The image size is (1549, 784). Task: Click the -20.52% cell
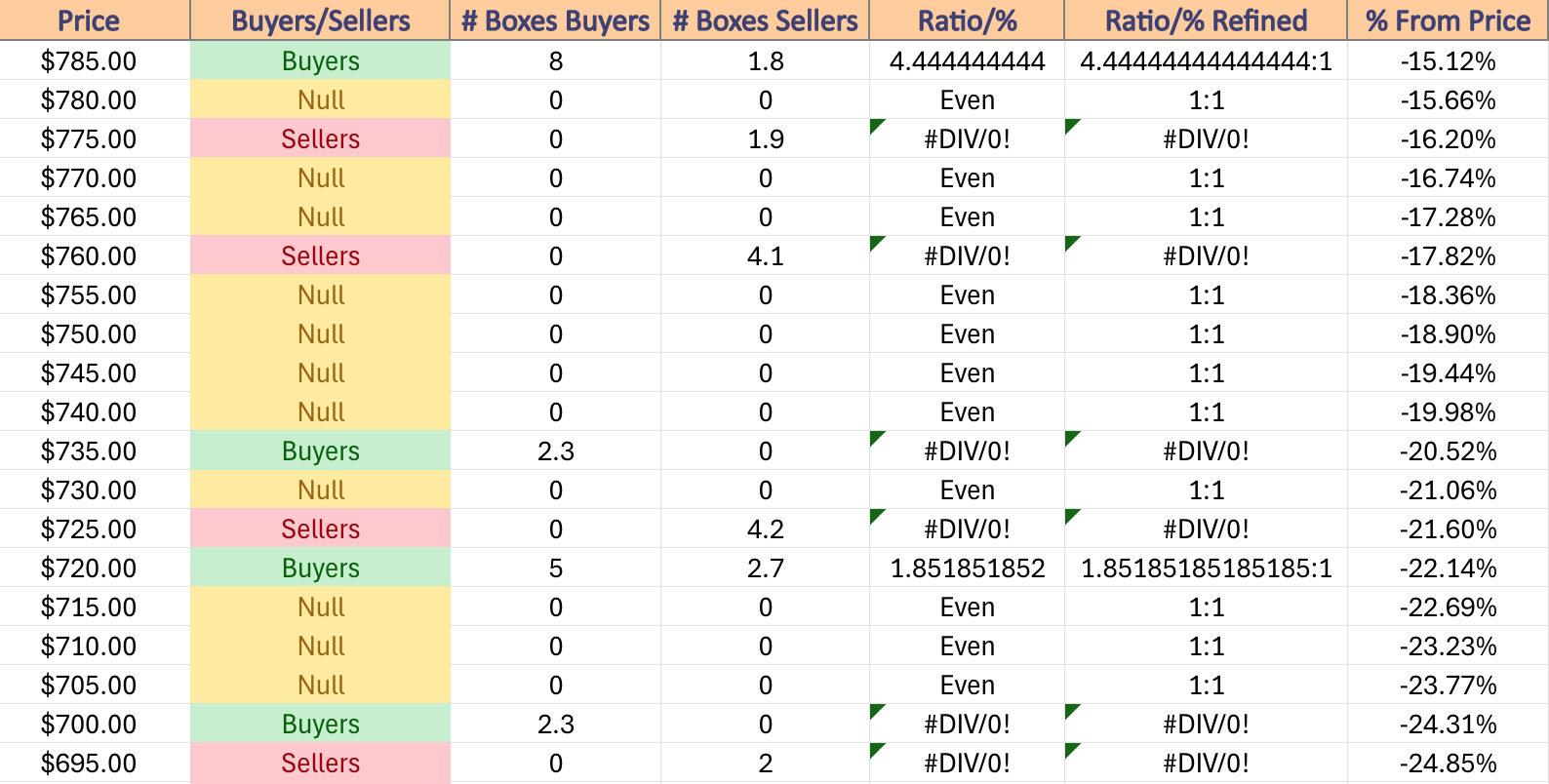click(x=1448, y=451)
